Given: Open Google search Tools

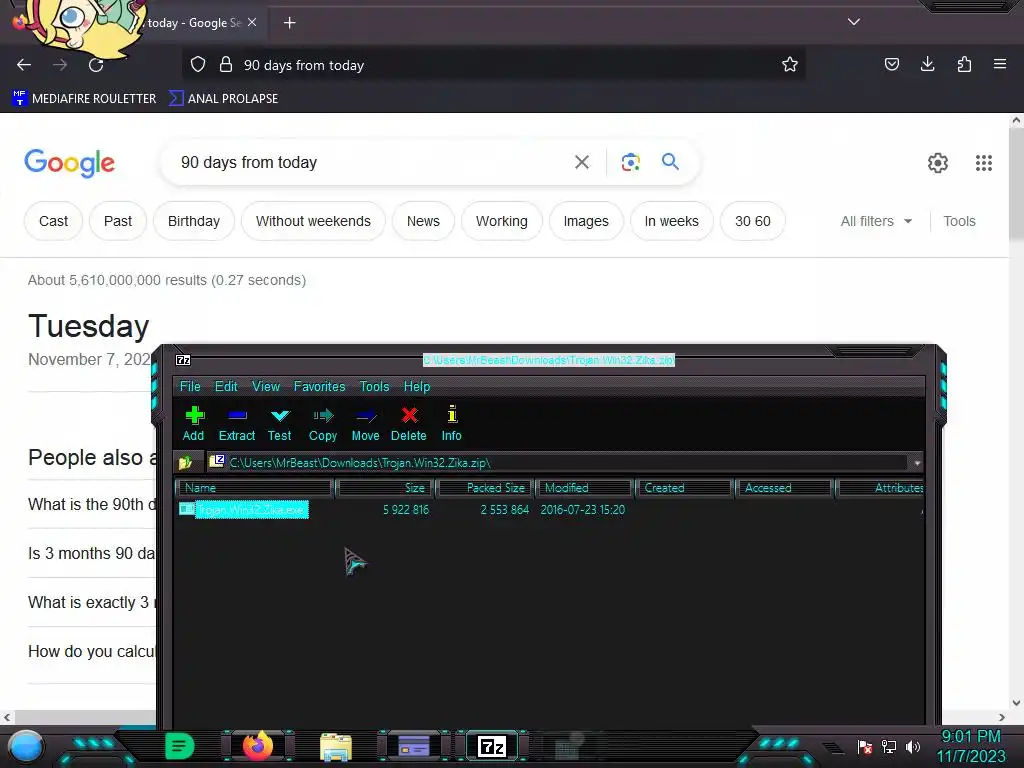Looking at the screenshot, I should click(959, 221).
